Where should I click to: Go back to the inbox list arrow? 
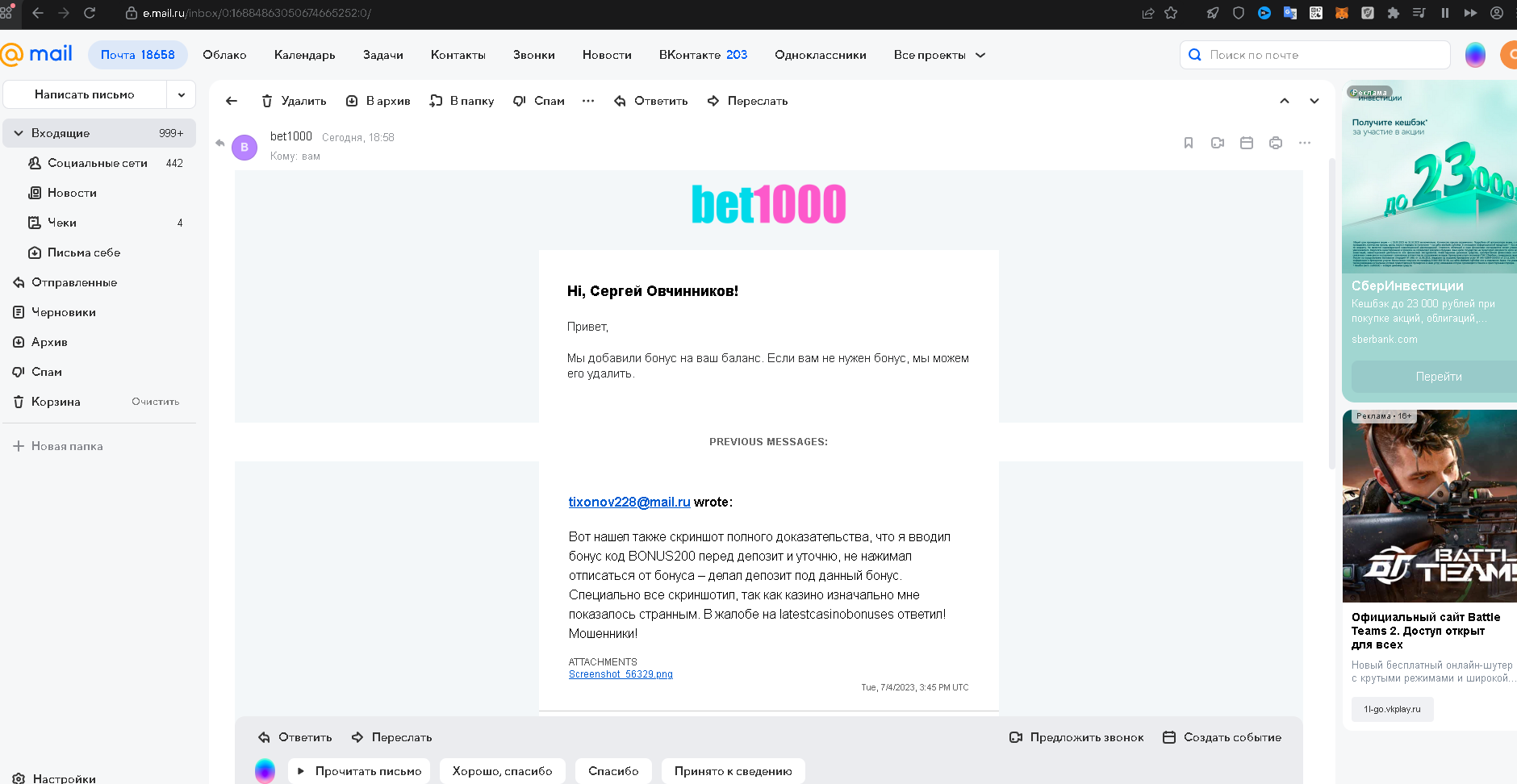[x=232, y=101]
